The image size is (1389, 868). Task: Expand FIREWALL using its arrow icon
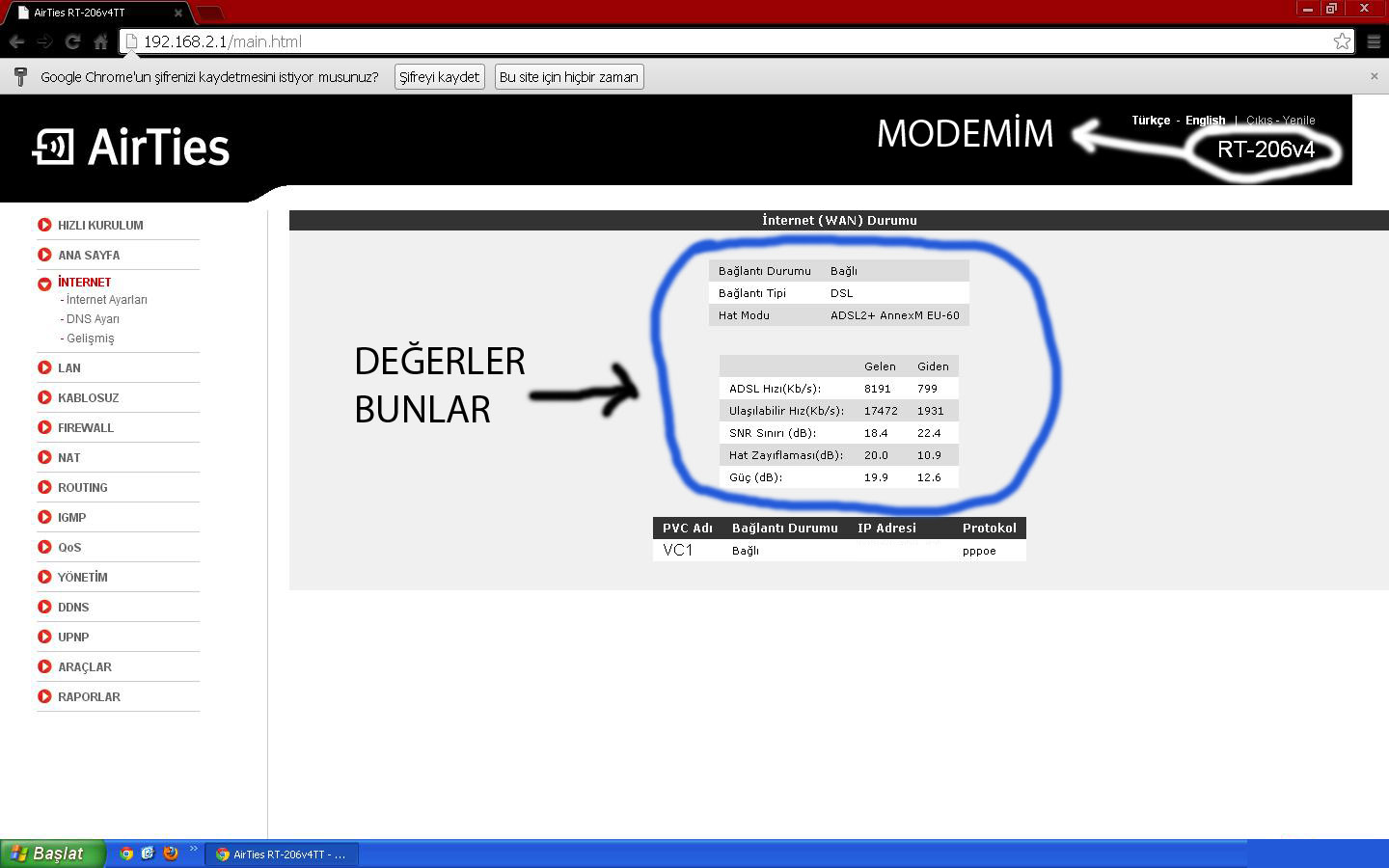[44, 427]
